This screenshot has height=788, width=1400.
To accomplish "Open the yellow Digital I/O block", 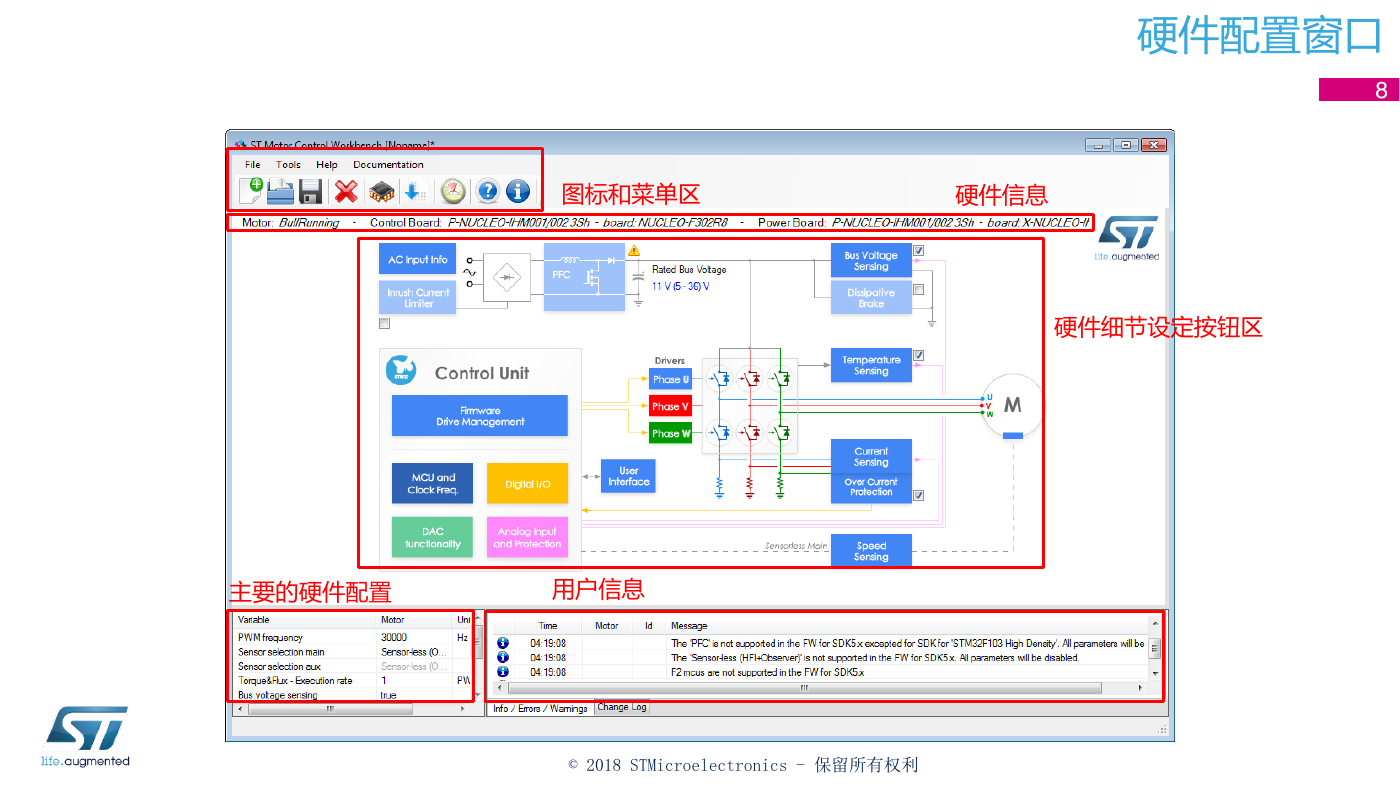I will [527, 483].
